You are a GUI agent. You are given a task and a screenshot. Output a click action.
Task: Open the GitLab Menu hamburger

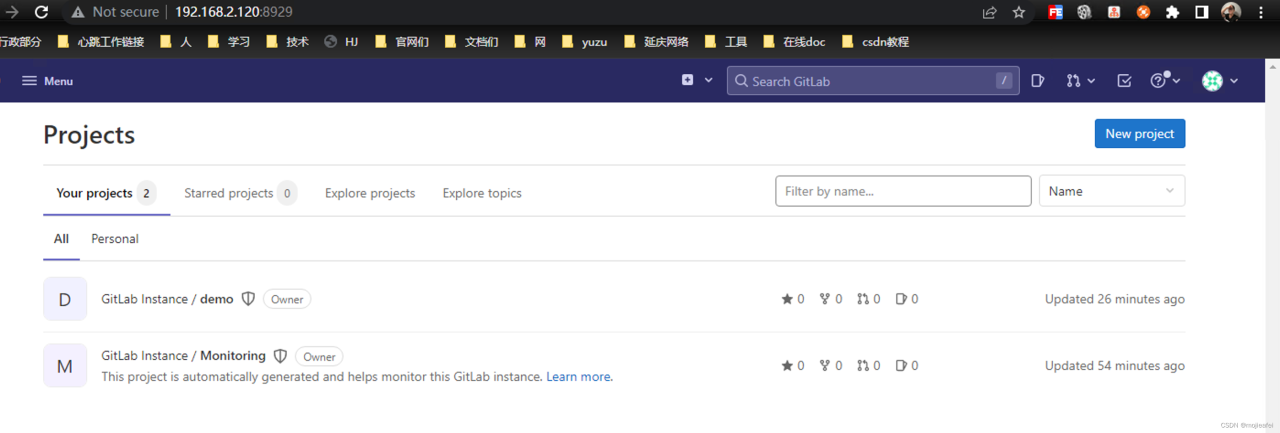47,81
